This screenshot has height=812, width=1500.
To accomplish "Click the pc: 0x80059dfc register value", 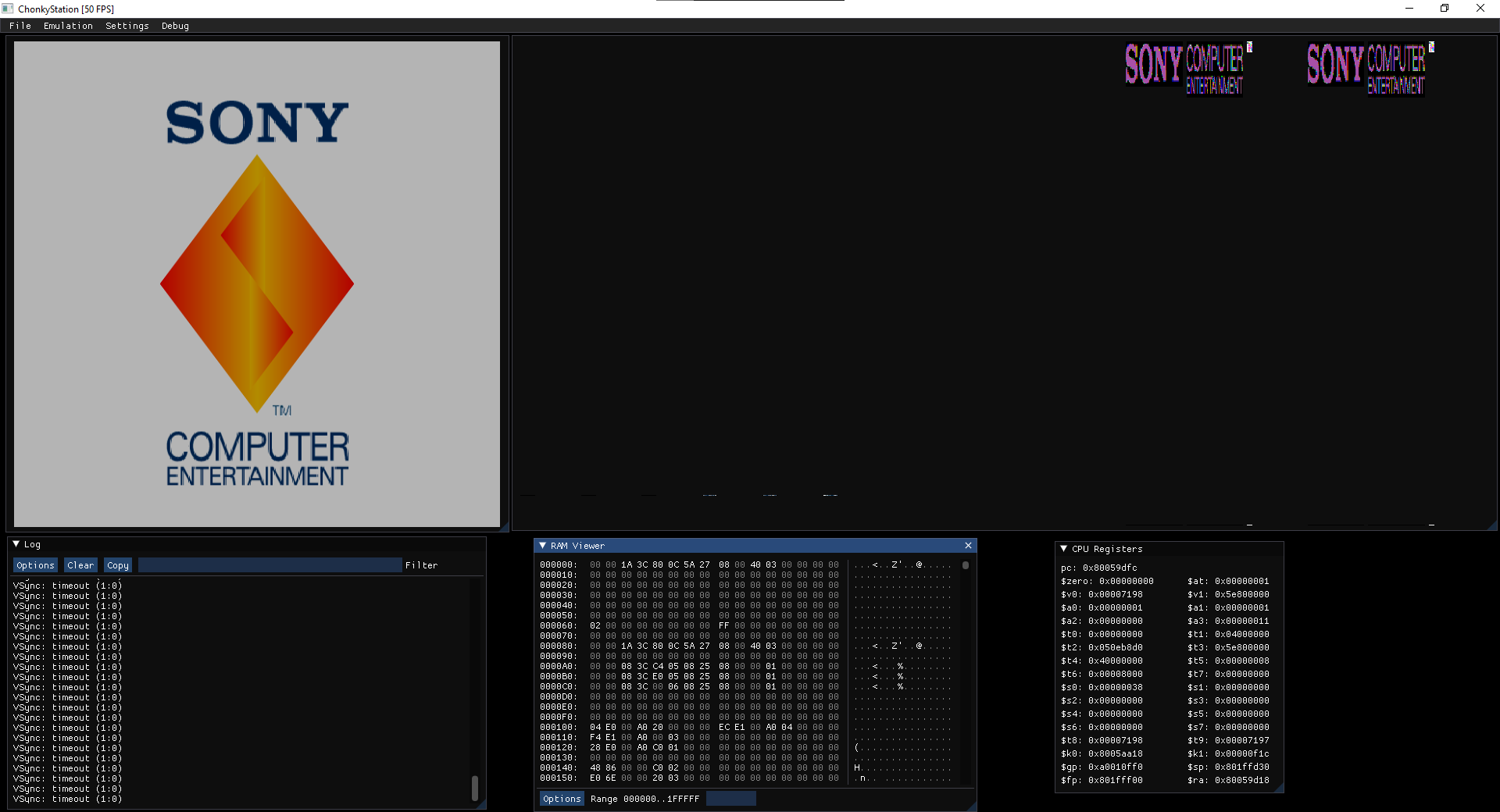I will tap(1098, 568).
